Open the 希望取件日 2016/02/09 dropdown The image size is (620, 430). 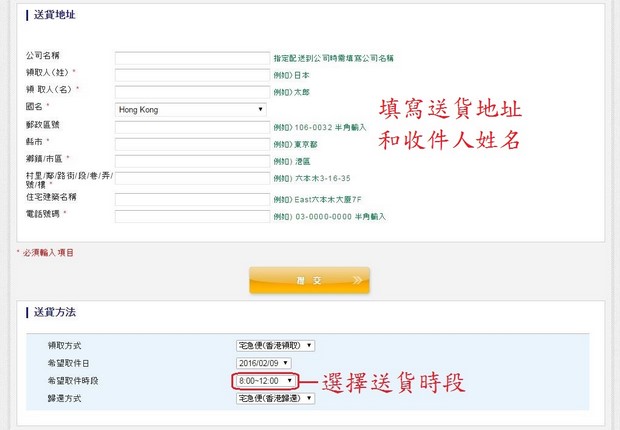(x=264, y=363)
